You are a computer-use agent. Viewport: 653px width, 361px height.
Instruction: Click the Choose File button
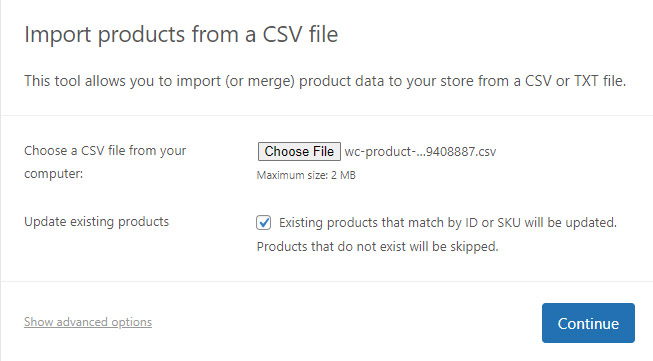pyautogui.click(x=299, y=151)
